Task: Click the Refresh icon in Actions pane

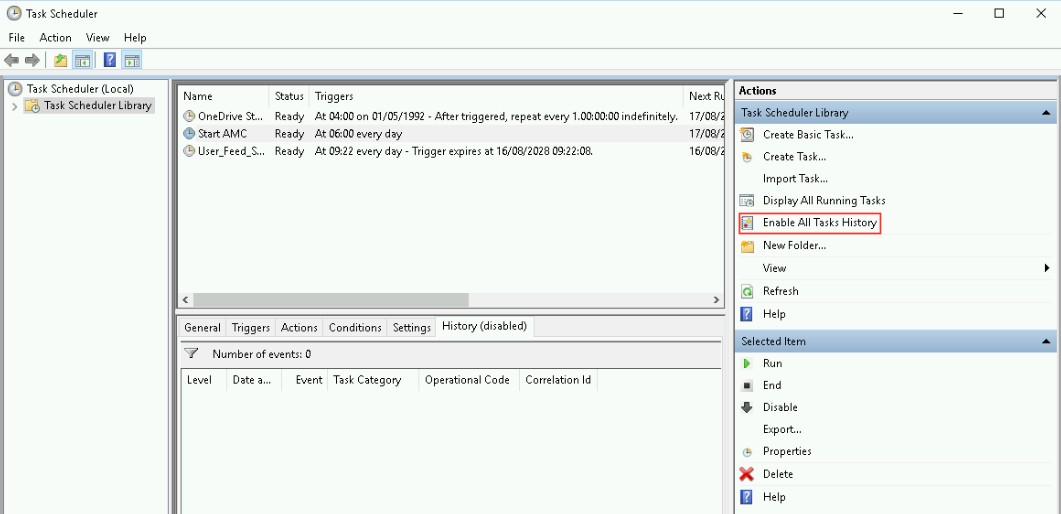Action: tap(747, 292)
